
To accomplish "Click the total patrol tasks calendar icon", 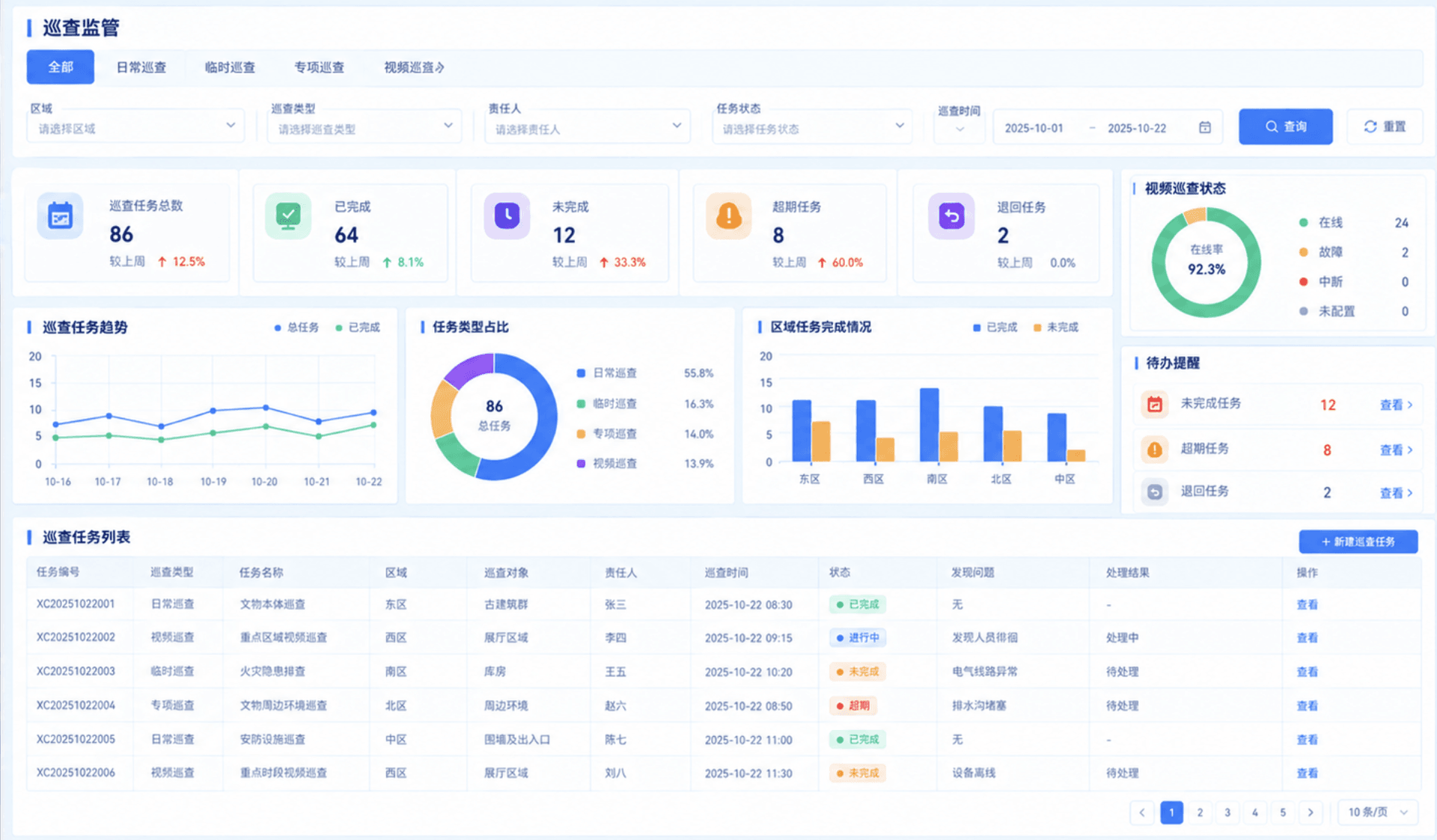I will 60,216.
